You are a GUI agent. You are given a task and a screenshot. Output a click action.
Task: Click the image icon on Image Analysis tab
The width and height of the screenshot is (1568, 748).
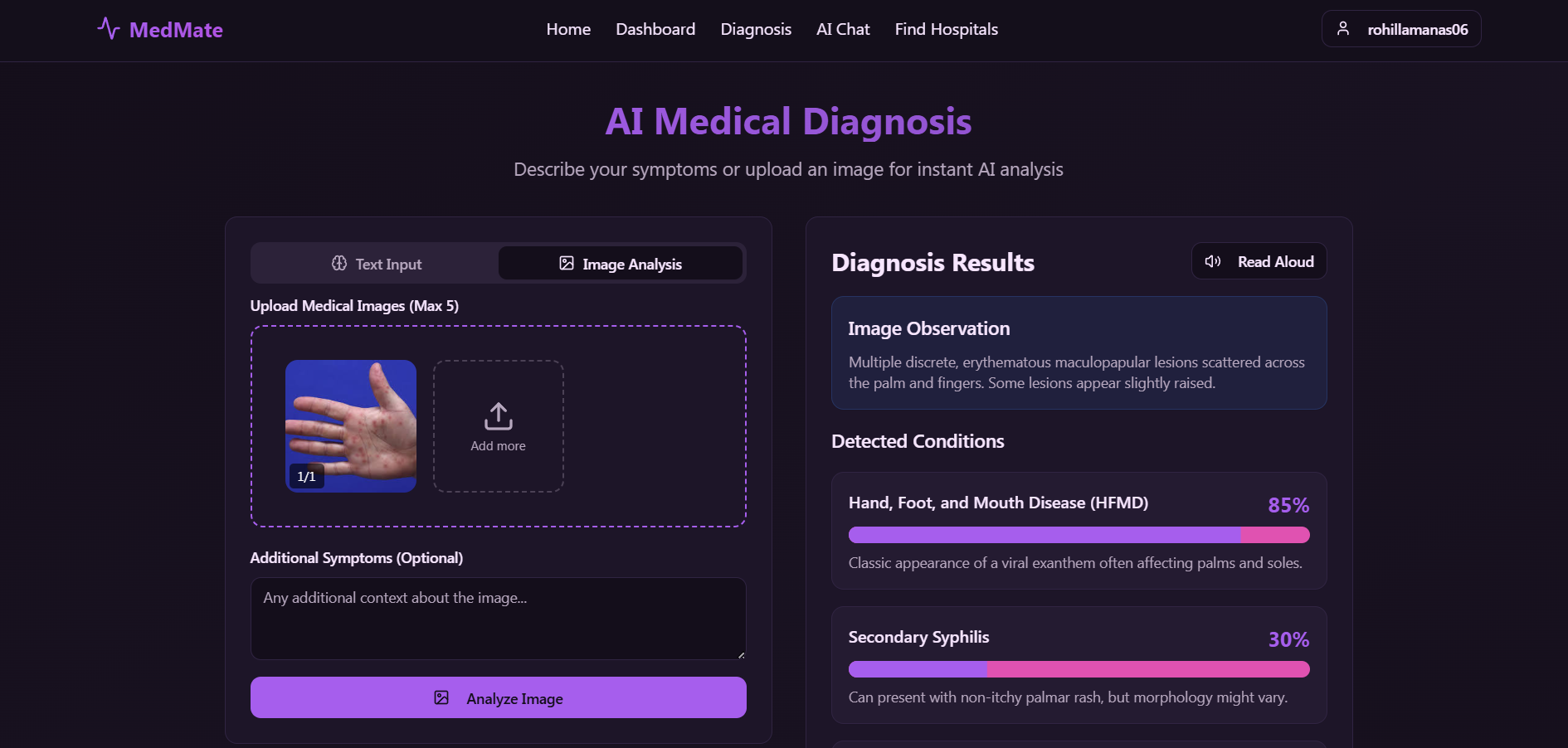[x=566, y=263]
